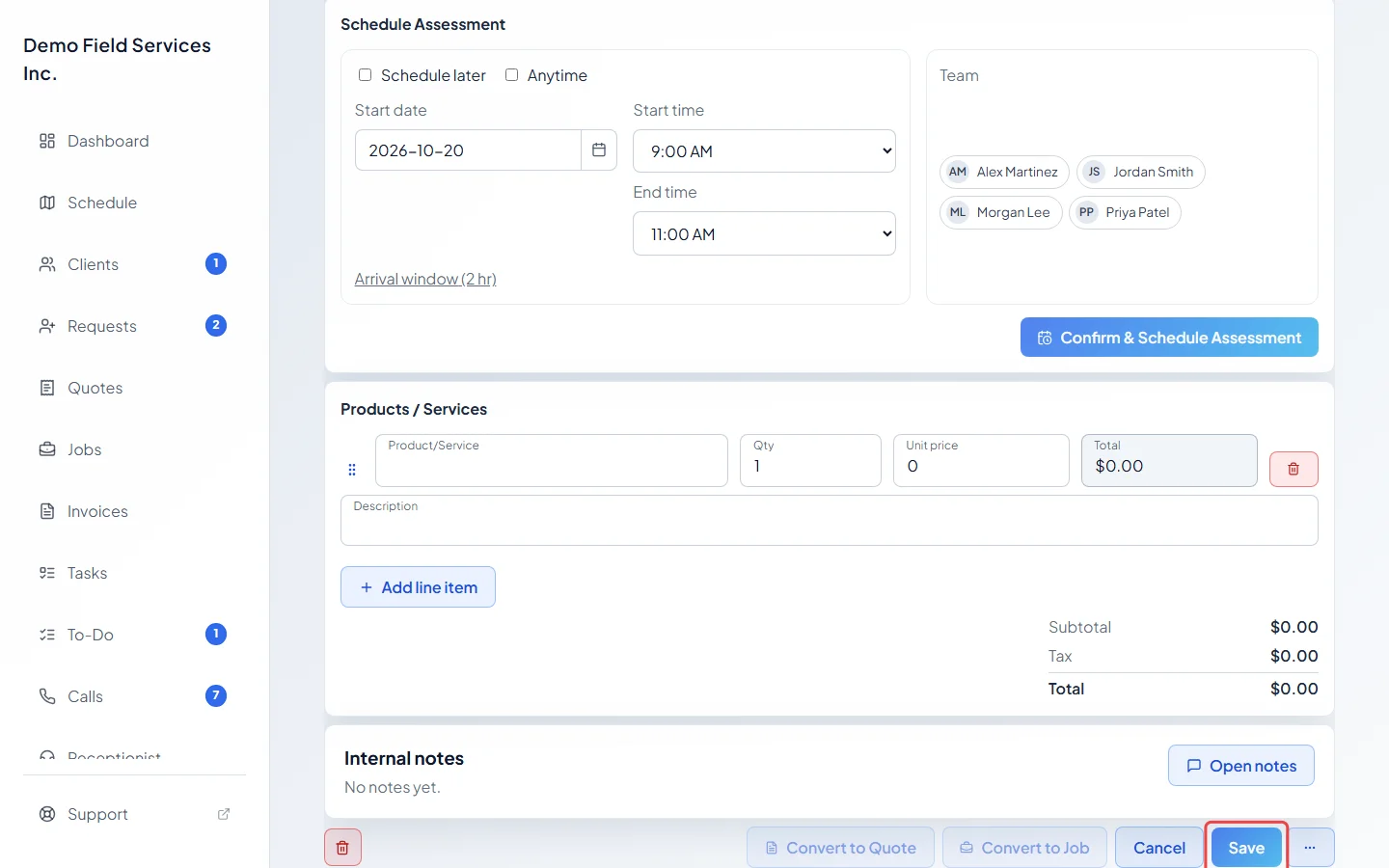Click the Subtotal $0.00 amount

point(1294,627)
